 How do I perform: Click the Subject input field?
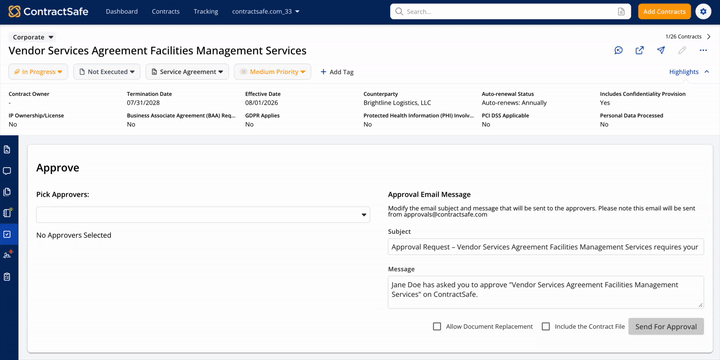546,247
